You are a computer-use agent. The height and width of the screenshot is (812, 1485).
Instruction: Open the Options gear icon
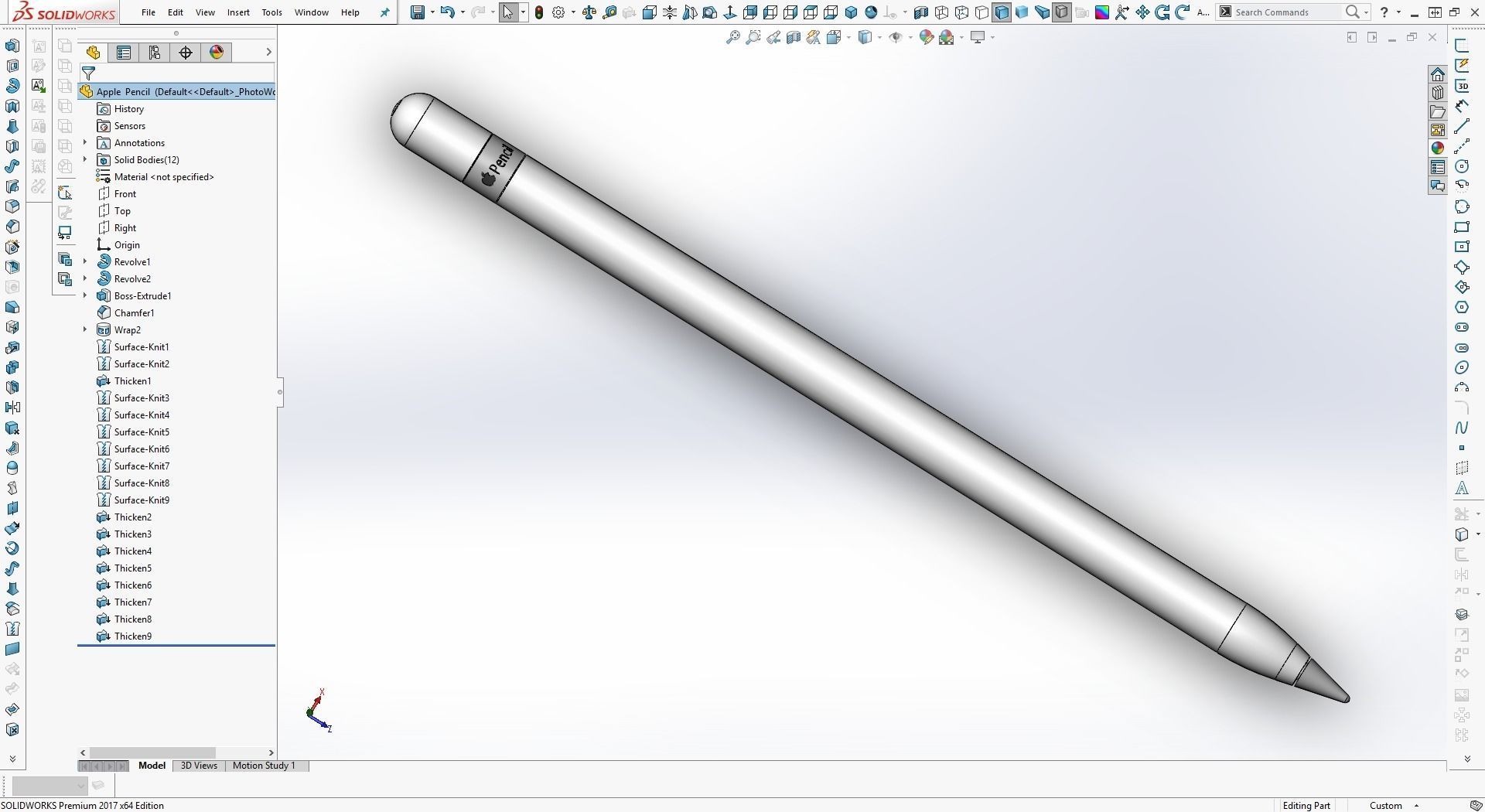pyautogui.click(x=558, y=12)
